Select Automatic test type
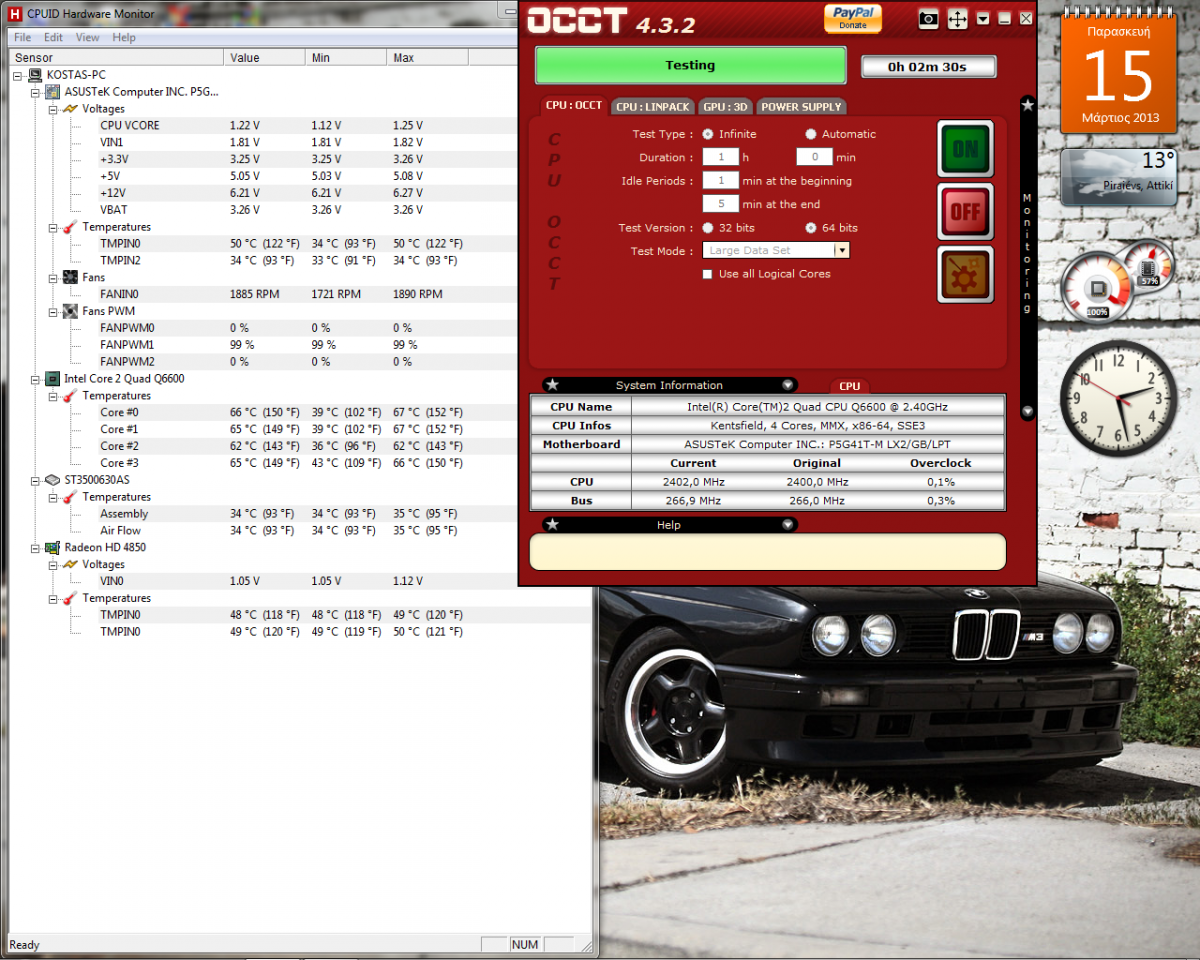Viewport: 1200px width, 960px height. (x=811, y=134)
